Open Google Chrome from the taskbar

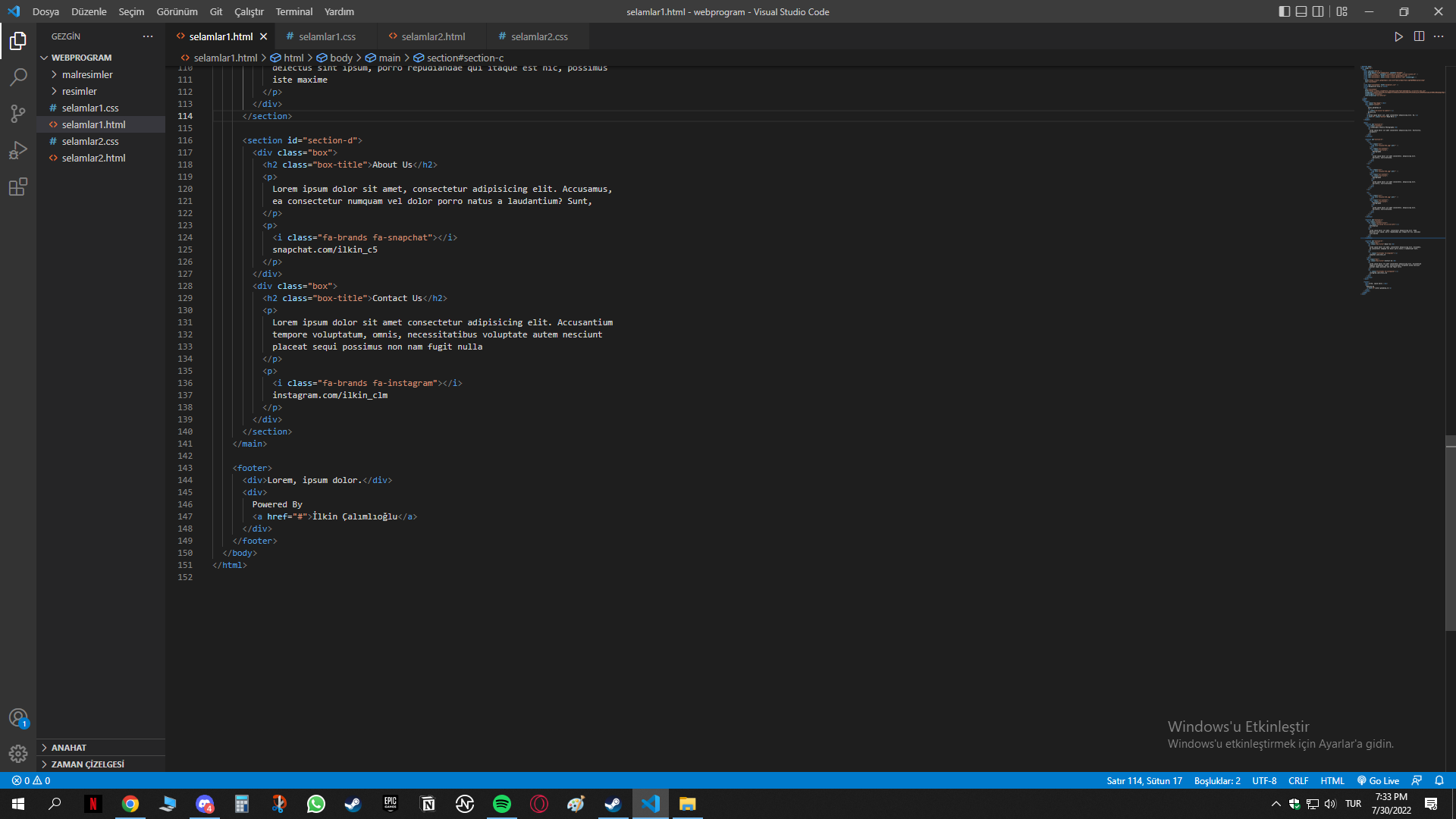130,804
